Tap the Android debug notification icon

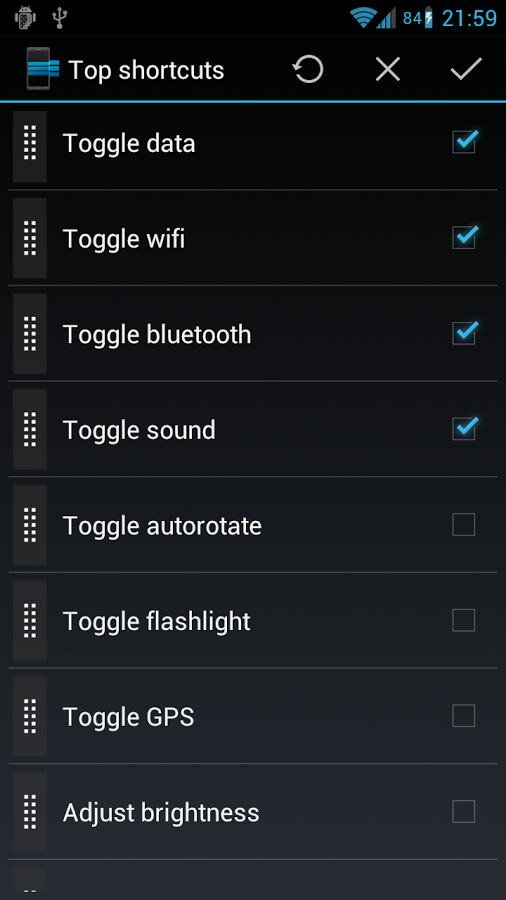(26, 18)
